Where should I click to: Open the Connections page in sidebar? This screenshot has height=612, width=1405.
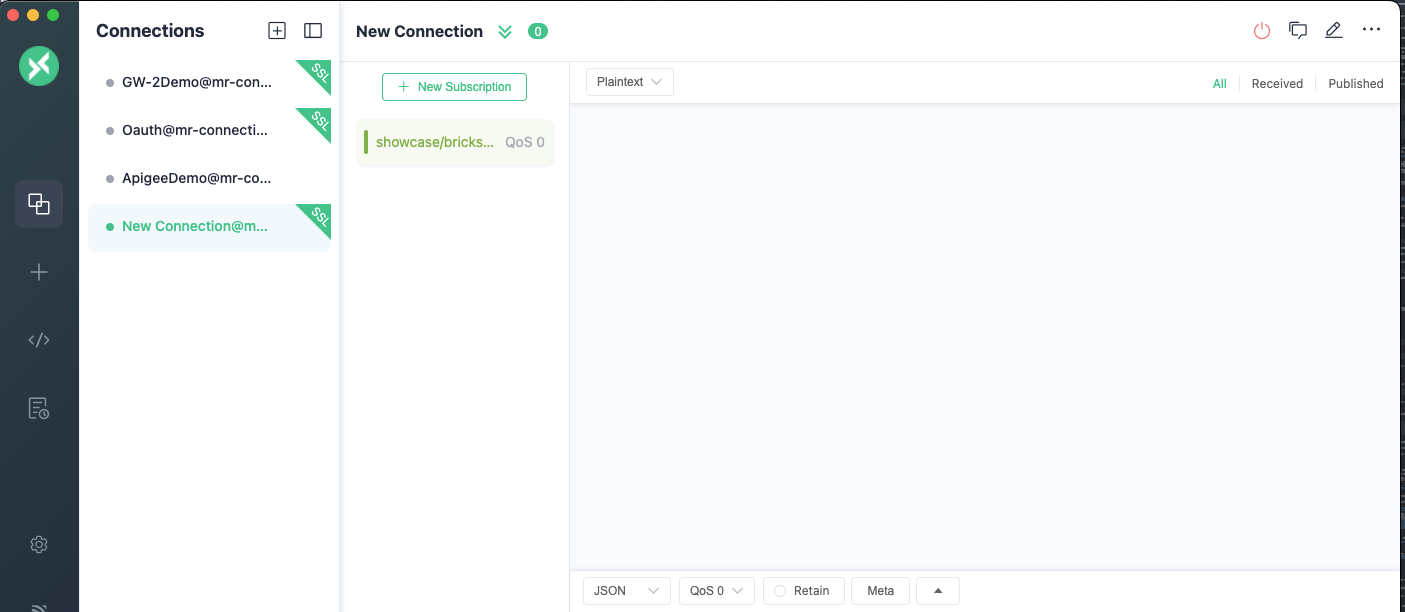click(x=39, y=204)
